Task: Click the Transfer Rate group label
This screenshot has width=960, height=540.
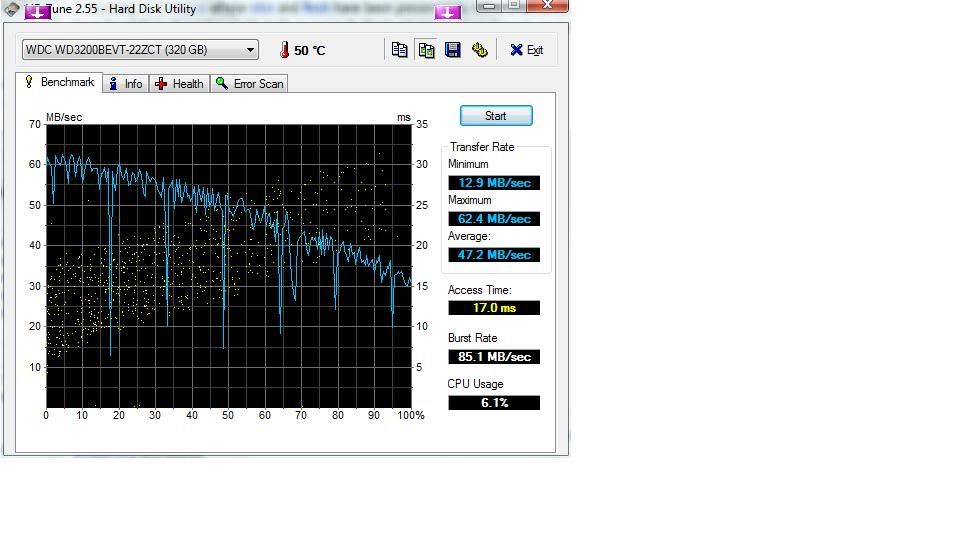Action: pyautogui.click(x=482, y=147)
